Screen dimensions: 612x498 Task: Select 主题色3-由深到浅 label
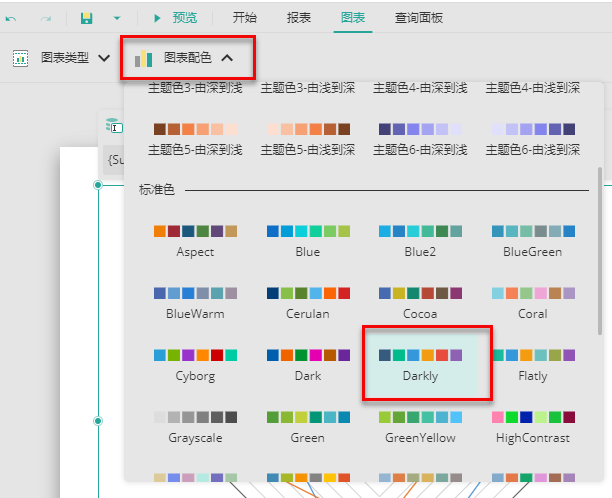click(x=196, y=88)
